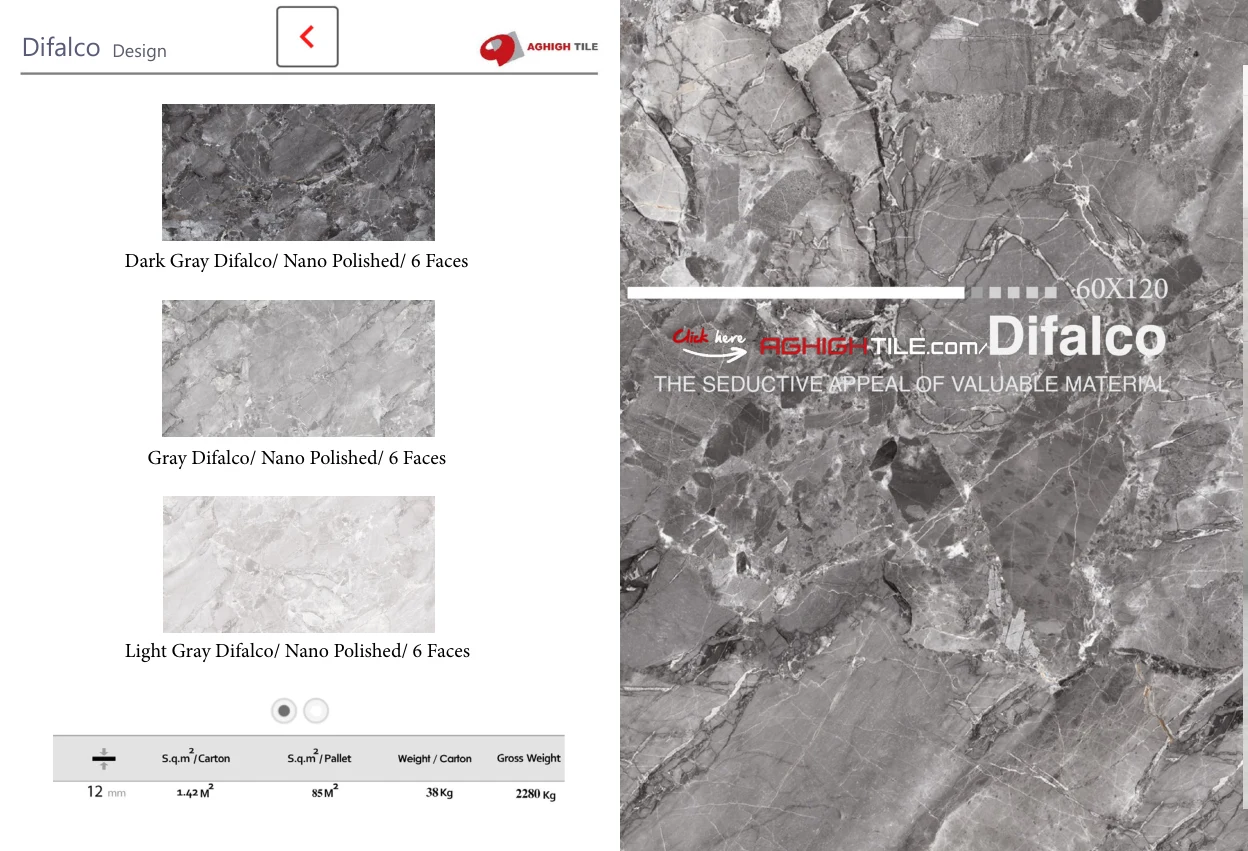Click the 'S.q.m²/Pallet' column header
This screenshot has height=851, width=1248.
click(x=320, y=757)
